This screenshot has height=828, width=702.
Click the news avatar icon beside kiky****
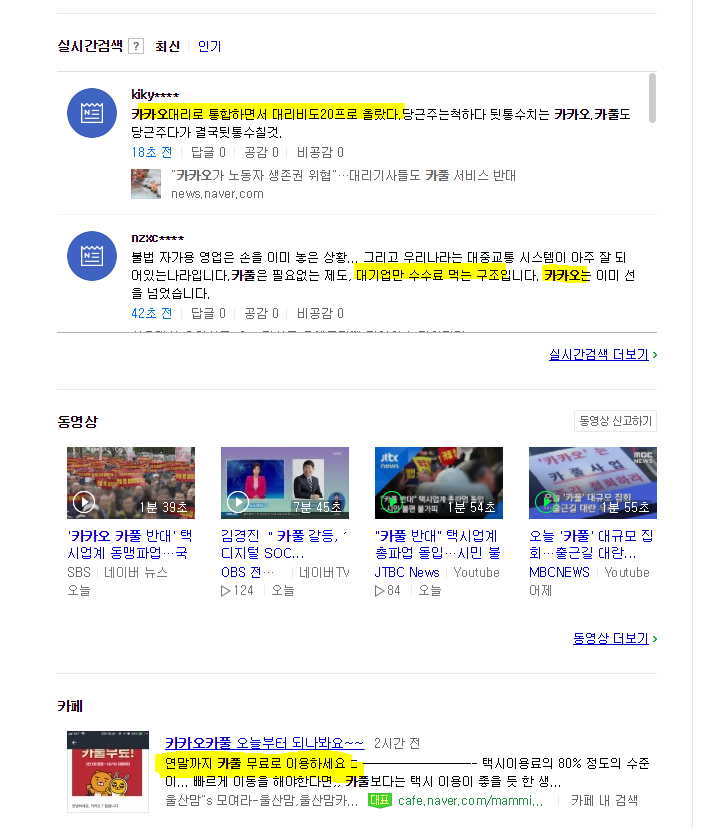(x=92, y=113)
